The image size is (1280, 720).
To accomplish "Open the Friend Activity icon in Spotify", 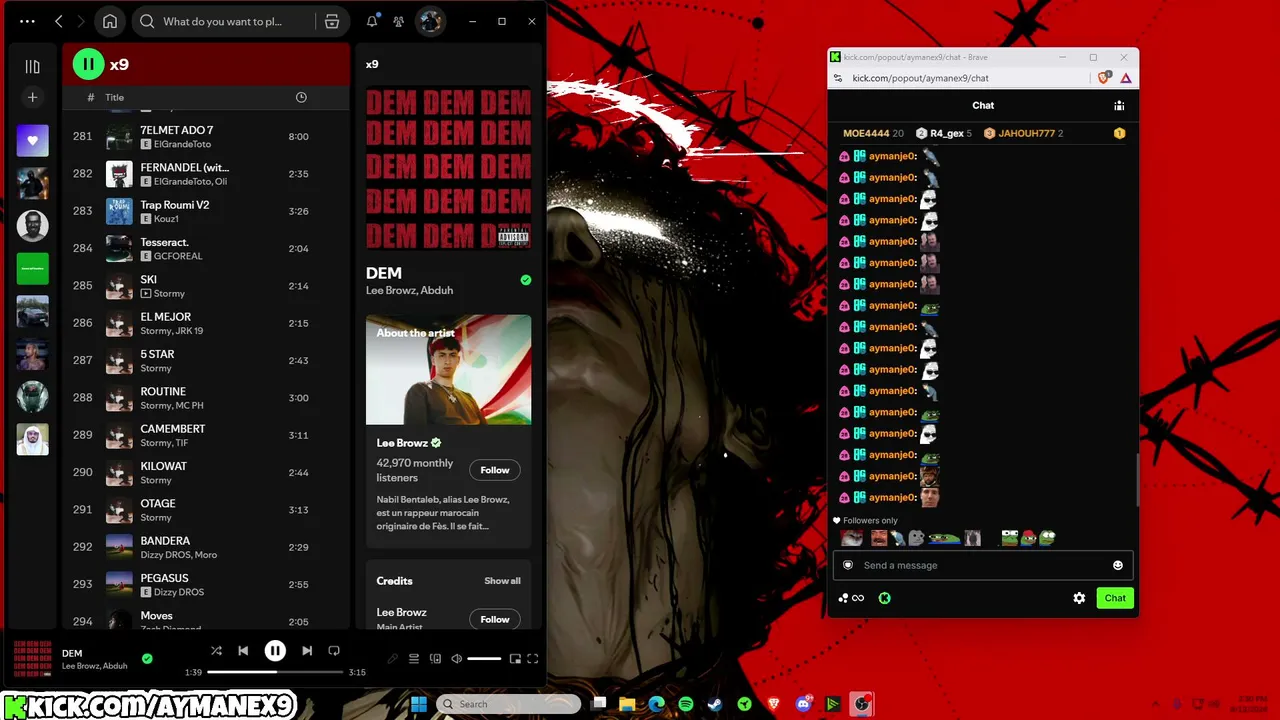I will coord(399,21).
